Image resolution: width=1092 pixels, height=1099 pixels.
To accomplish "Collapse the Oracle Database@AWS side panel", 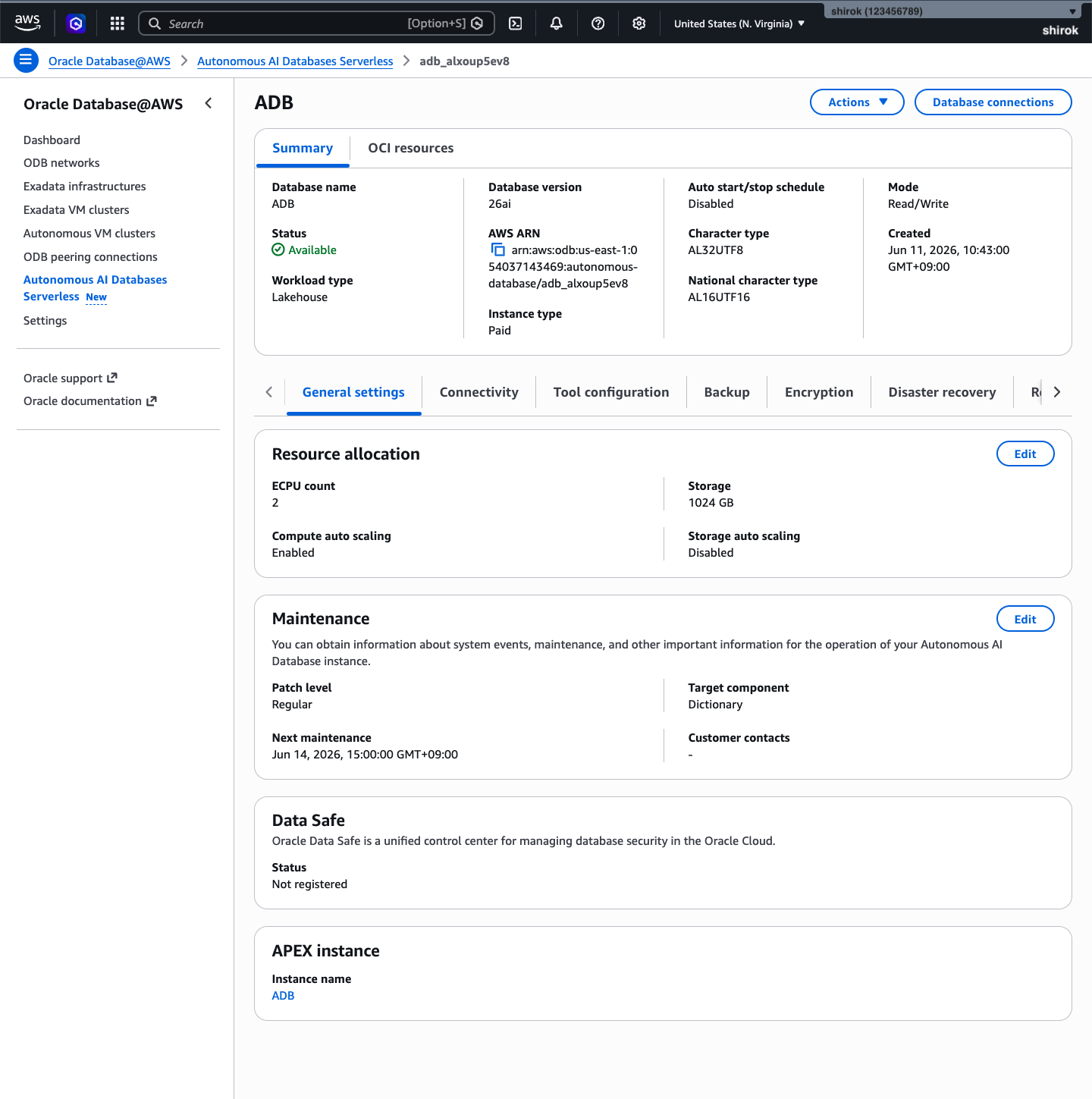I will [x=209, y=103].
